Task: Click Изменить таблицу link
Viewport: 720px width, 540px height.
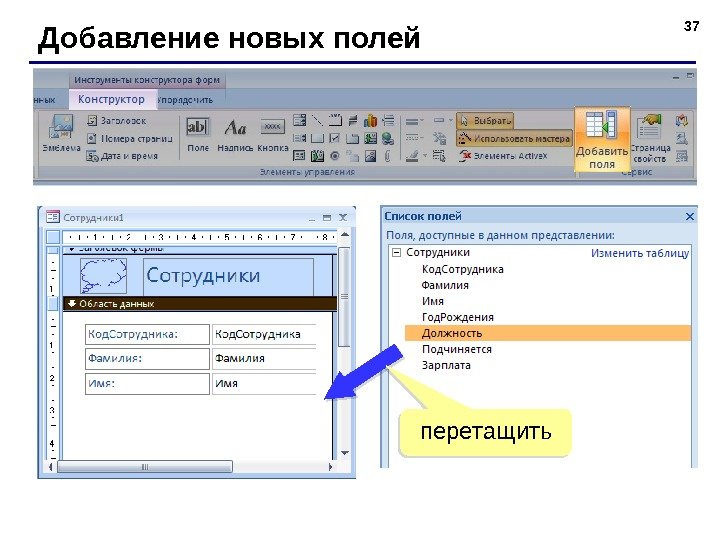Action: (x=640, y=253)
